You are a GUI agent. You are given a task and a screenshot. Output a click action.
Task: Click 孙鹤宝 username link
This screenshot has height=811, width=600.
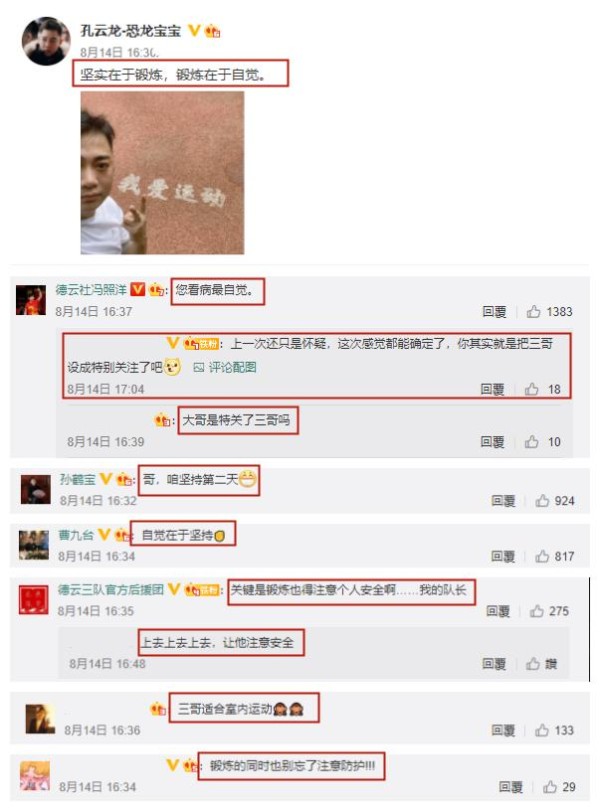78,479
